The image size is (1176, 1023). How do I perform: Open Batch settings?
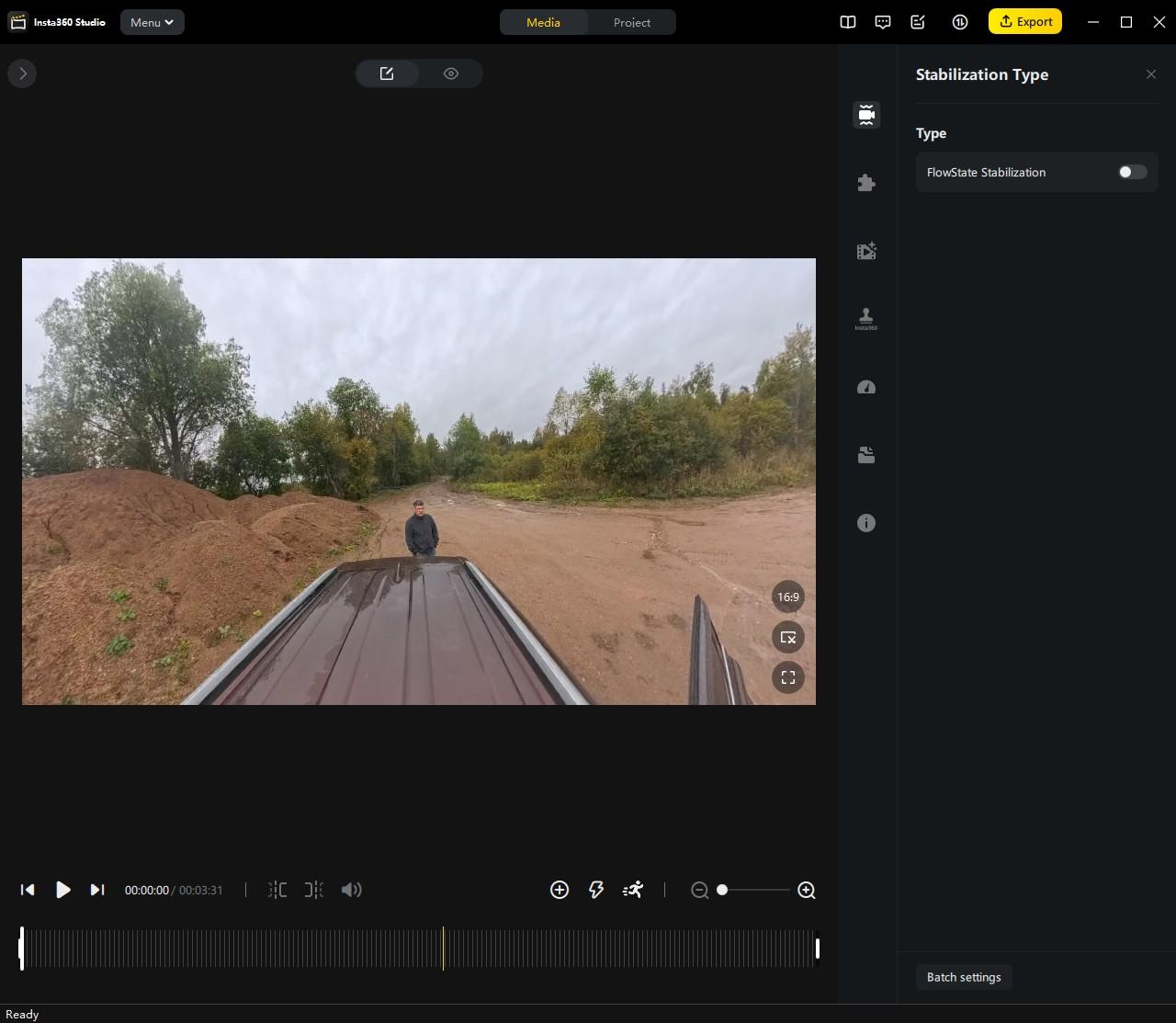click(x=963, y=977)
